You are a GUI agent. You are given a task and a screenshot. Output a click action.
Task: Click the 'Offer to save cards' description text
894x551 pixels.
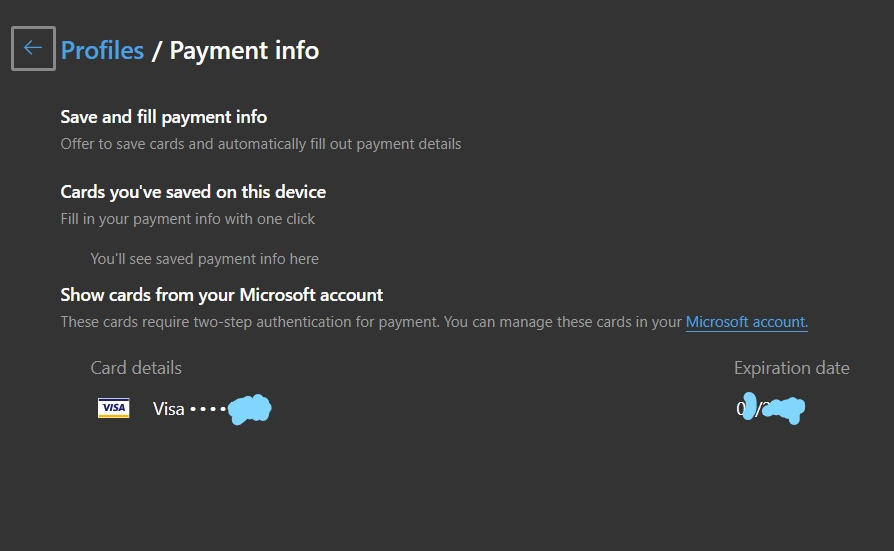point(260,144)
